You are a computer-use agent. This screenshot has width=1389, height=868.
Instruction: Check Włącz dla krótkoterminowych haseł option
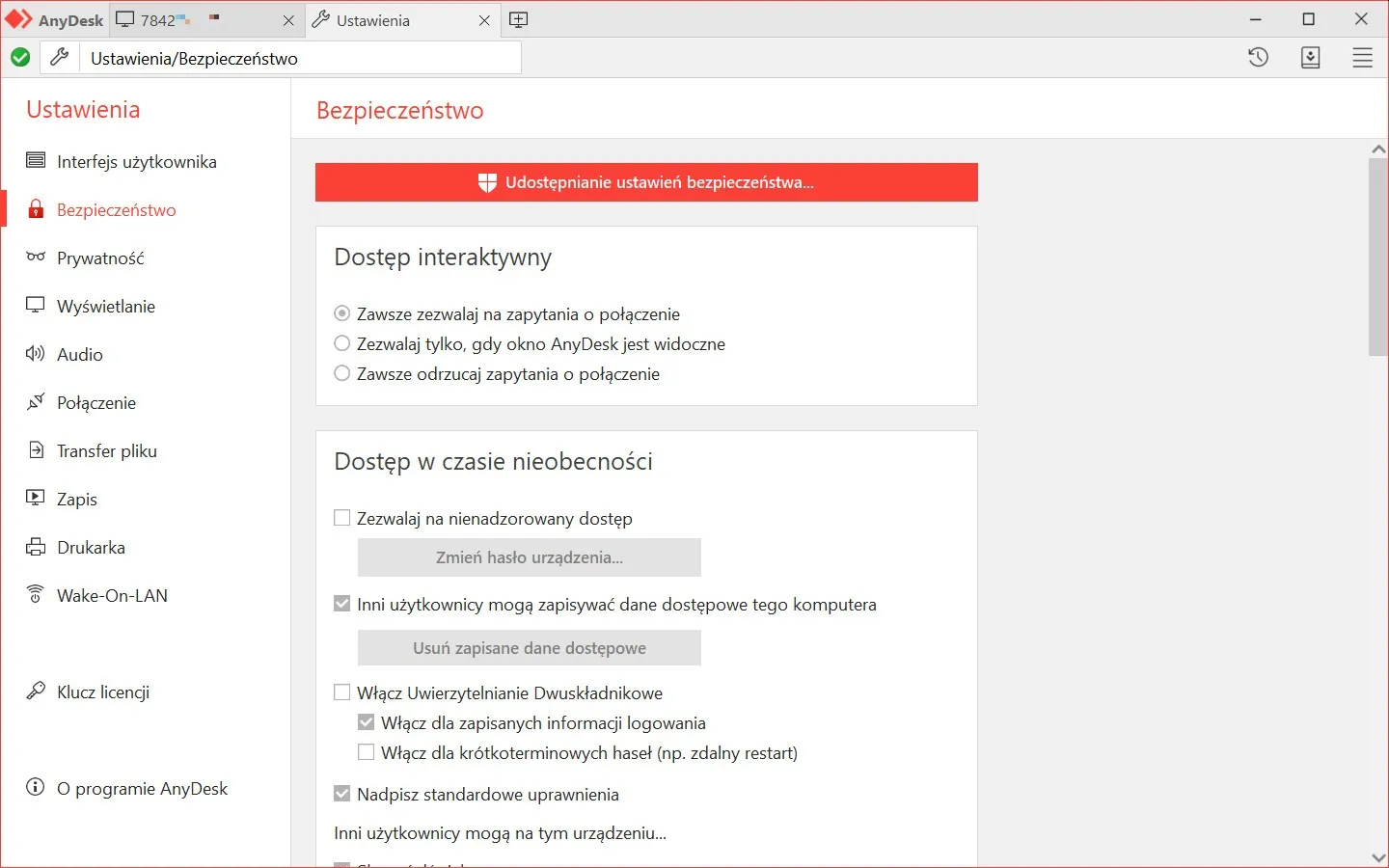click(x=366, y=751)
